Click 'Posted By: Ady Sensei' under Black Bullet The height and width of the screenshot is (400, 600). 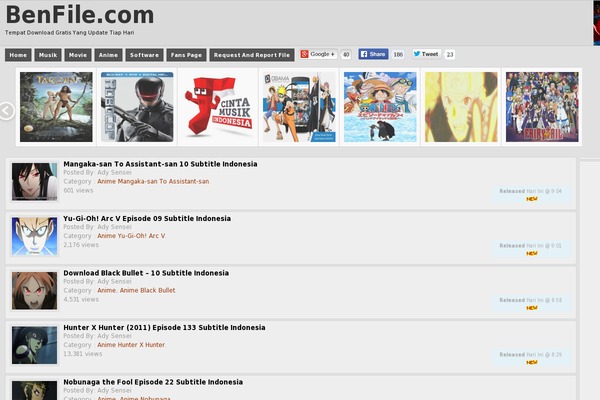pyautogui.click(x=97, y=281)
